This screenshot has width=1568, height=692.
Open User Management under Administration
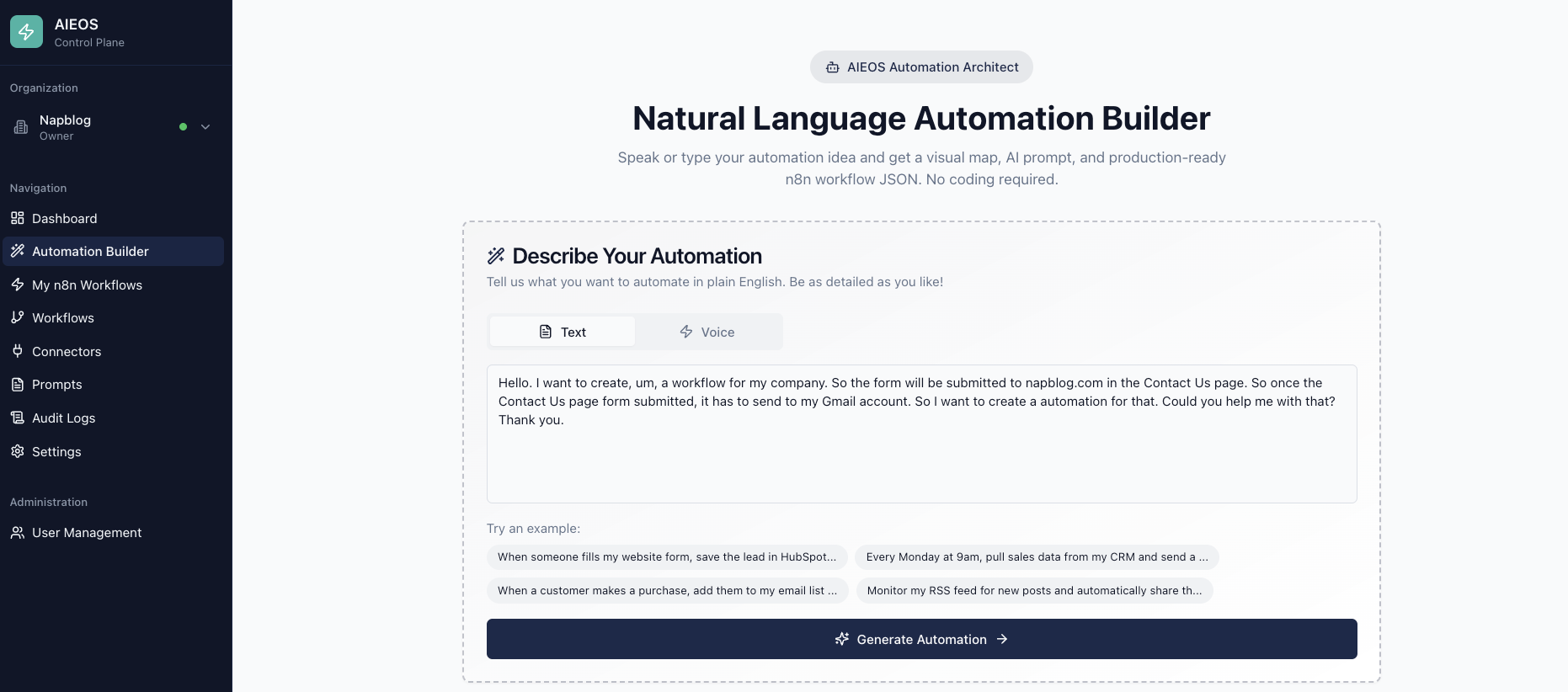click(114, 532)
